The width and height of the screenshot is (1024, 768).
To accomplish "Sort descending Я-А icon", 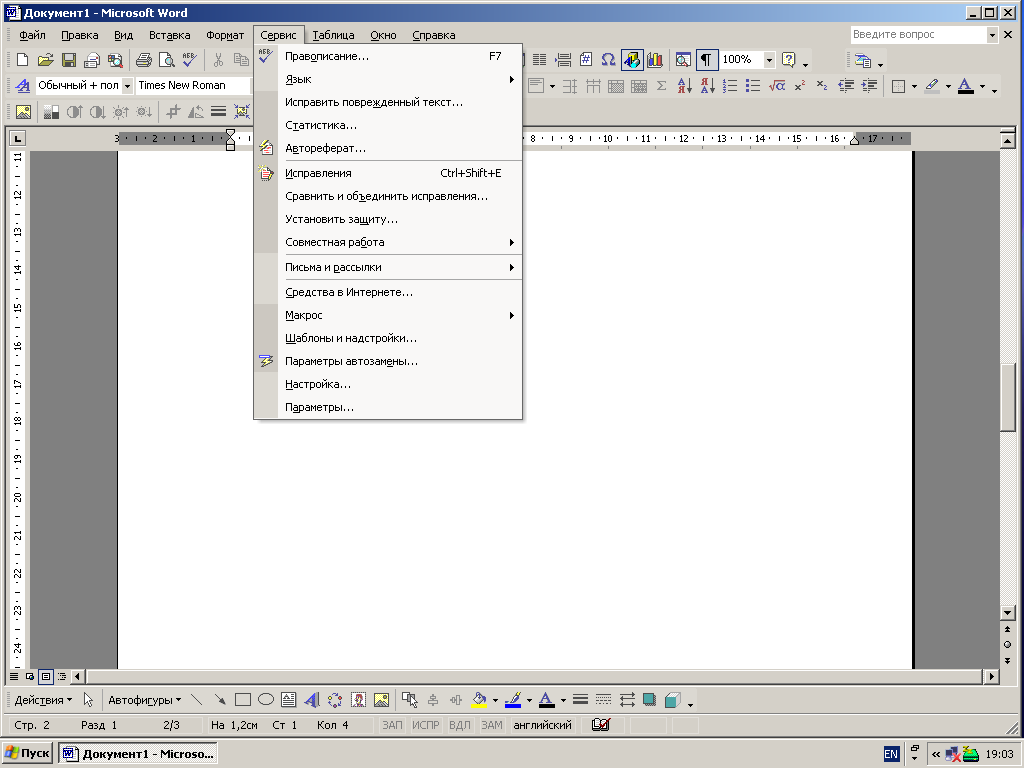I will 707,86.
